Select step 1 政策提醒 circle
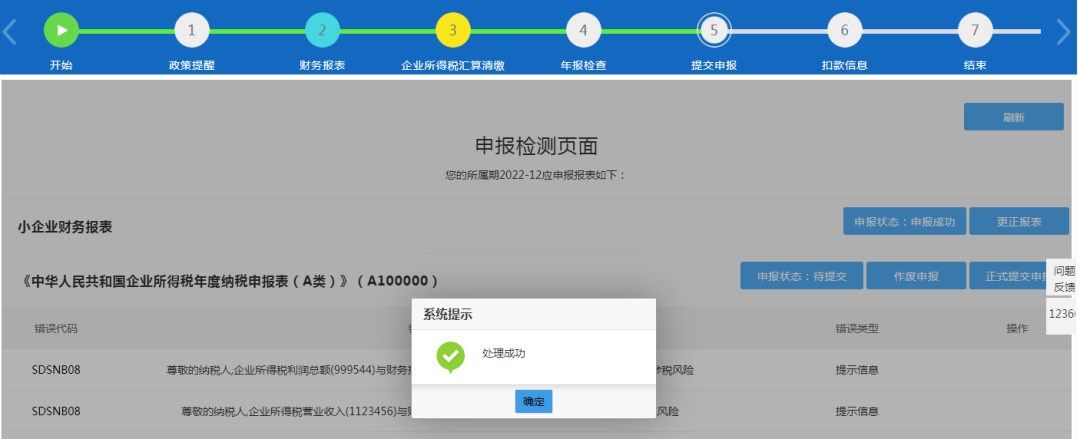This screenshot has height=439, width=1080. [x=191, y=30]
